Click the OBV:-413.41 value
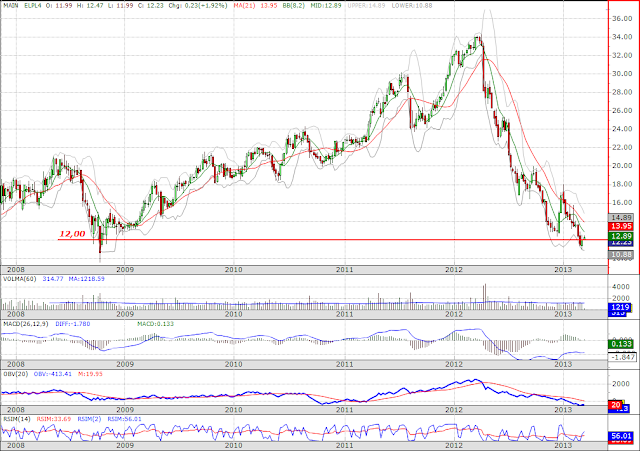The height and width of the screenshot is (451, 640). (x=53, y=374)
